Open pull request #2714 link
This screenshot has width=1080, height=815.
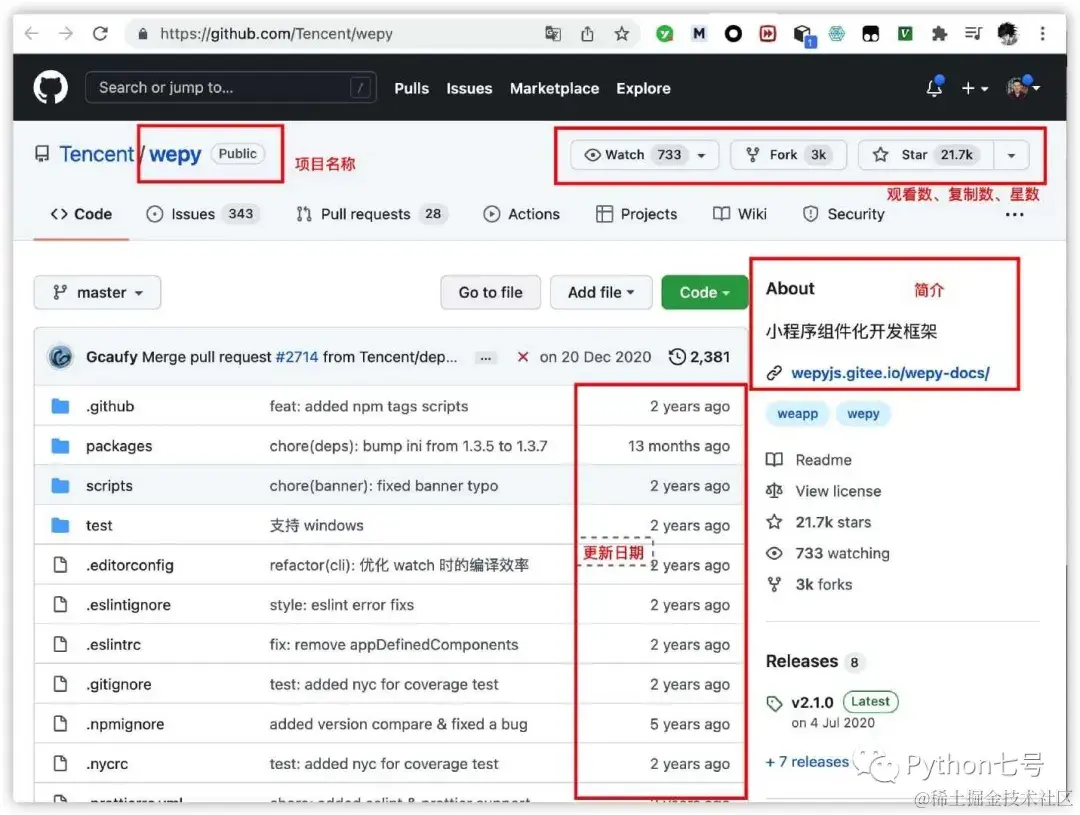[297, 357]
